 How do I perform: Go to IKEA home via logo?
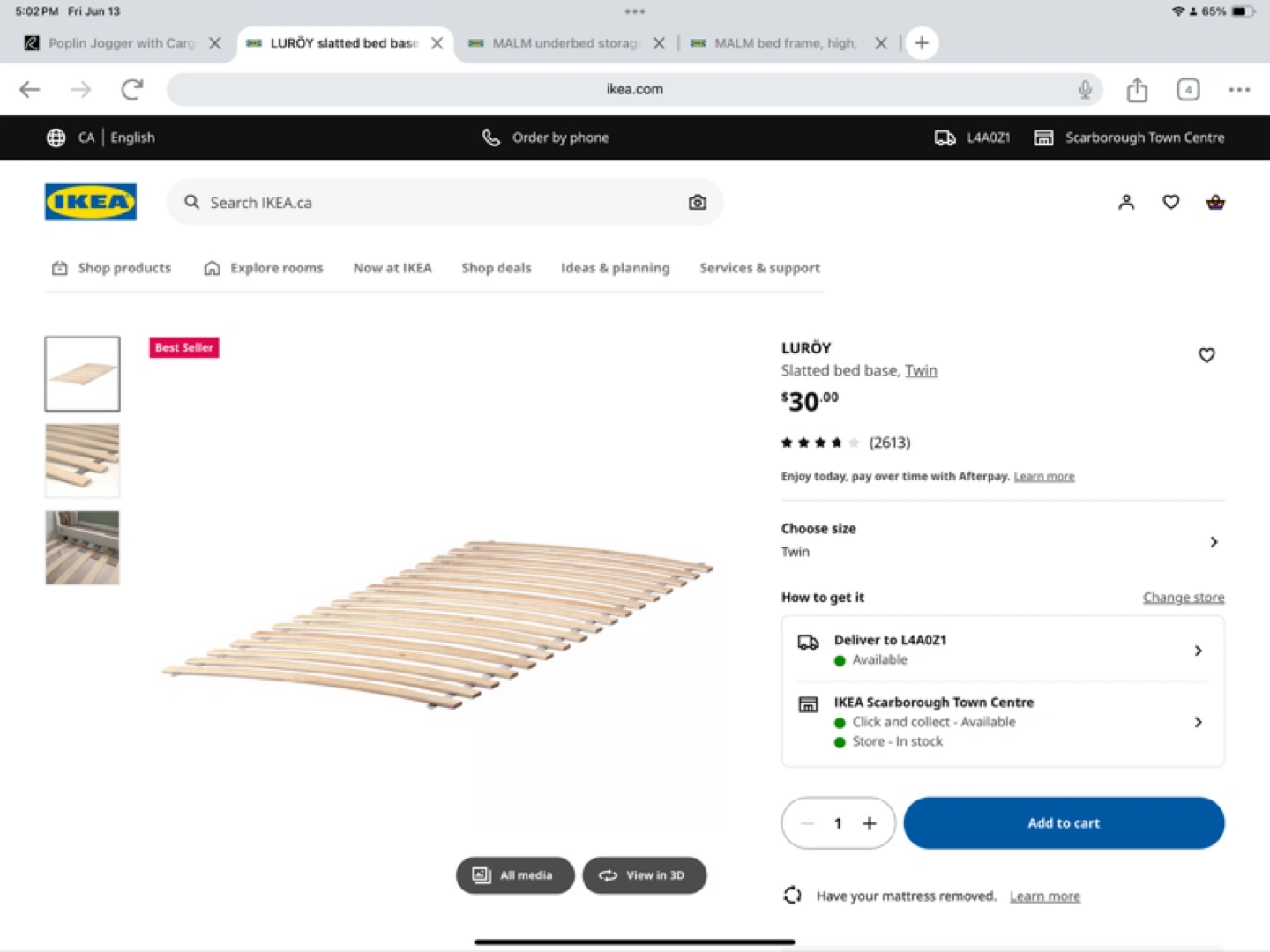click(x=91, y=202)
